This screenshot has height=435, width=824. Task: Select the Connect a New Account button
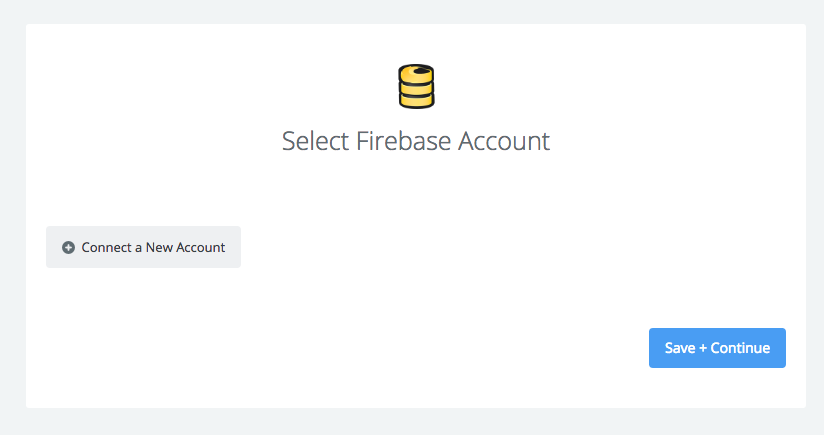143,247
